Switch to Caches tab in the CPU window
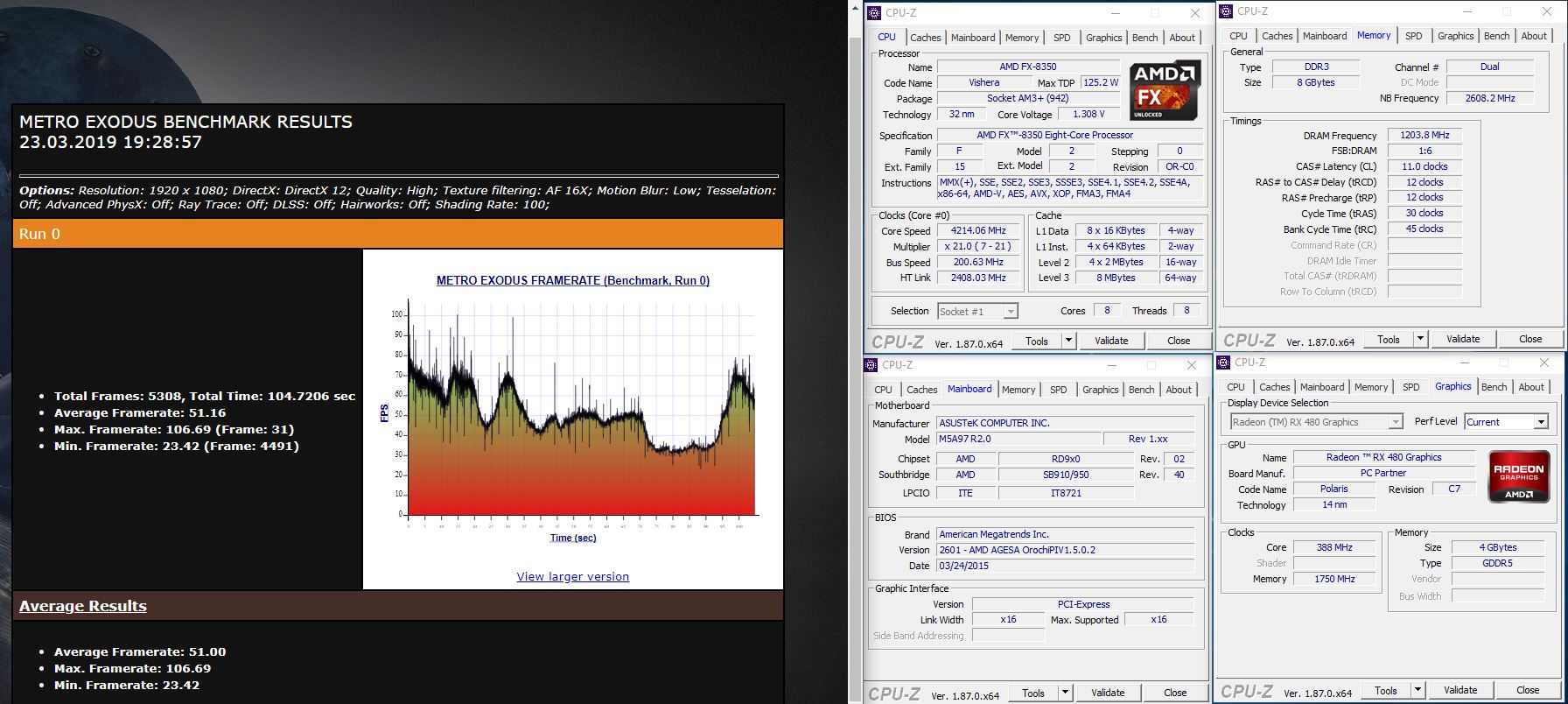This screenshot has height=704, width=1568. point(925,38)
